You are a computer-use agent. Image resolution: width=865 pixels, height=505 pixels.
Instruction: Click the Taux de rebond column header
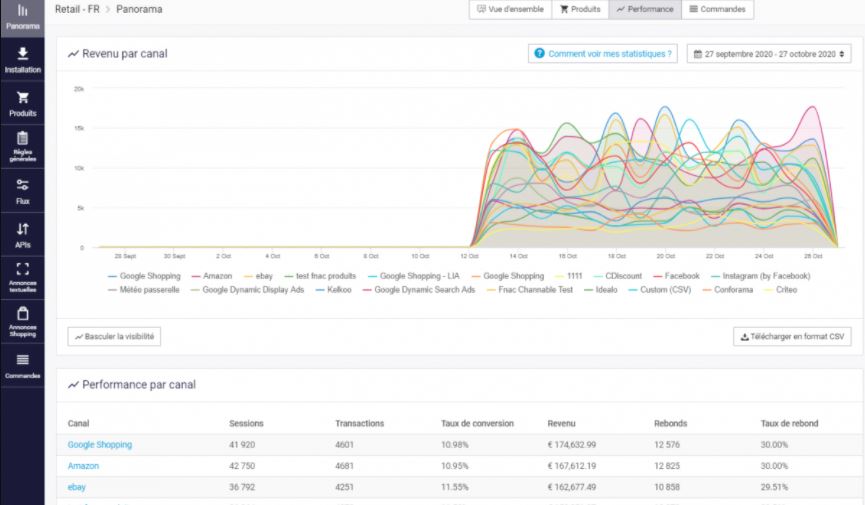pos(789,424)
